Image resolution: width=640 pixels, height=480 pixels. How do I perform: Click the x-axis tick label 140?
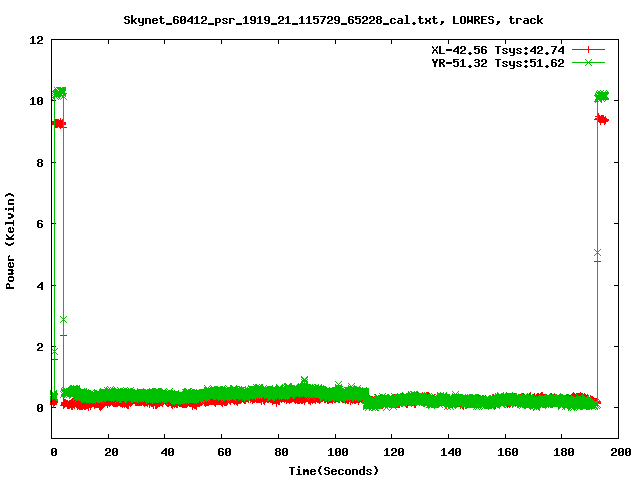pos(451,452)
